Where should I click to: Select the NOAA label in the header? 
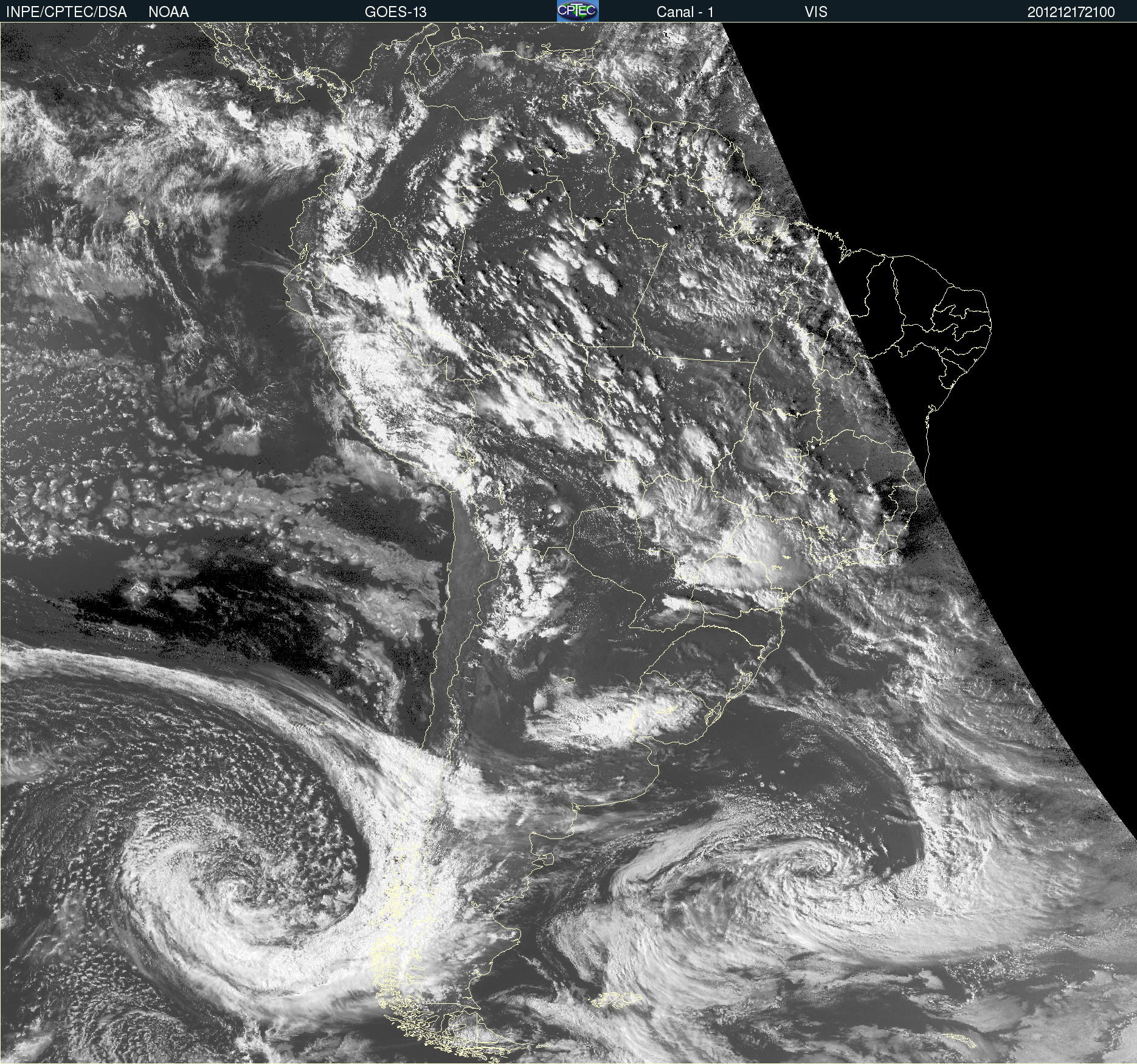pyautogui.click(x=168, y=12)
